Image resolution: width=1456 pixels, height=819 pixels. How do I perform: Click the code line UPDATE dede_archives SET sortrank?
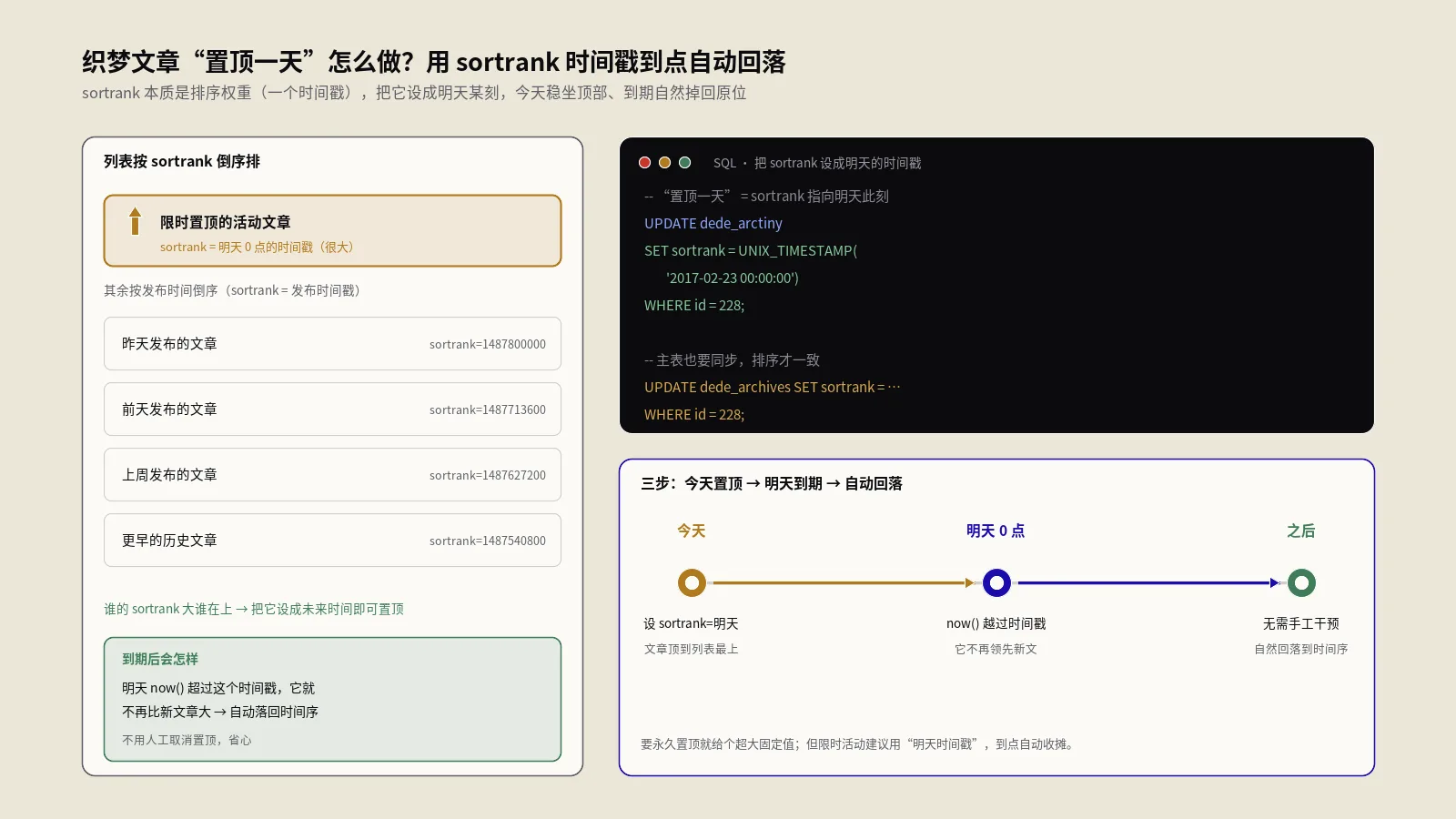pyautogui.click(x=773, y=387)
